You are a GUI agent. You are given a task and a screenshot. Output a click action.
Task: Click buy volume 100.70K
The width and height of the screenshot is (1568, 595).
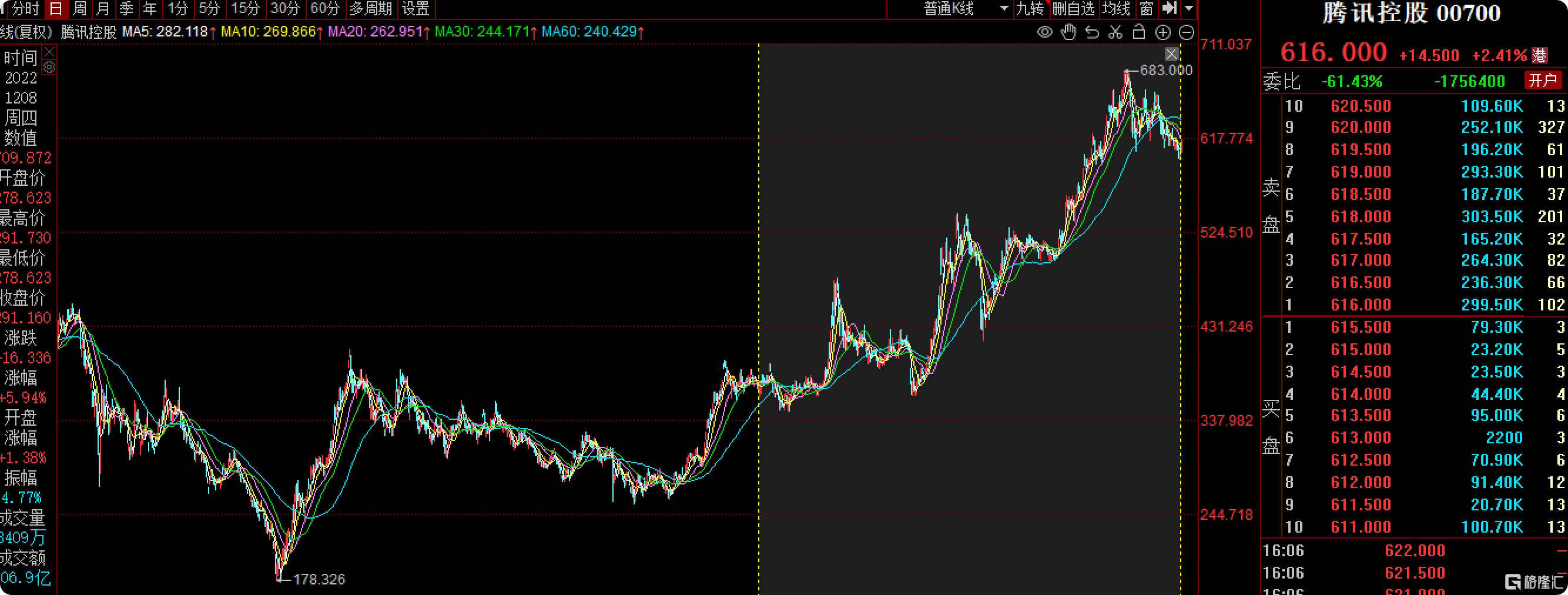click(x=1492, y=527)
